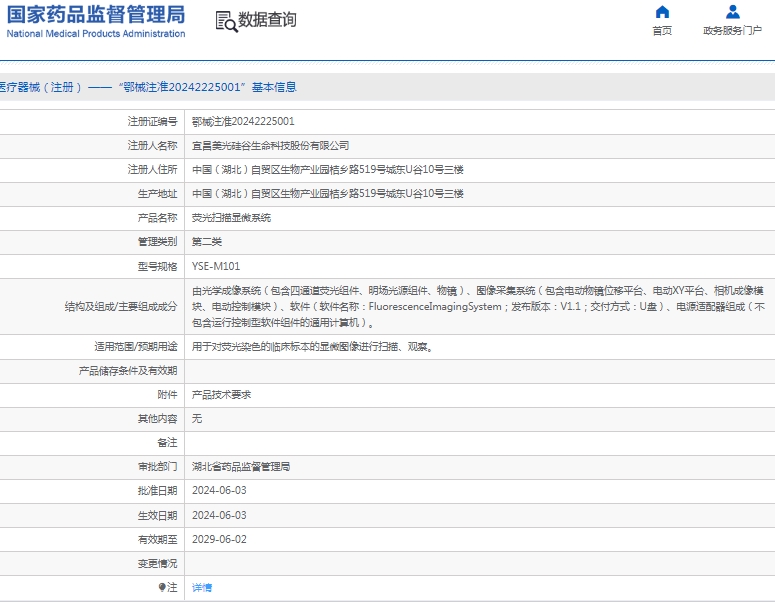The height and width of the screenshot is (608, 775).
Task: Click the 产品储存条件及有效期 label
Action: 128,371
